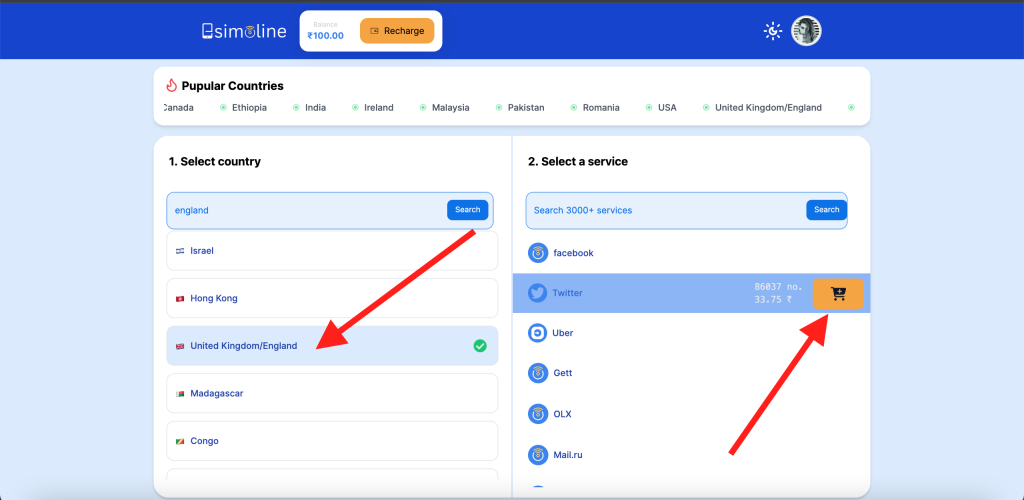Click the Uber service icon
This screenshot has width=1024, height=500.
(x=537, y=333)
